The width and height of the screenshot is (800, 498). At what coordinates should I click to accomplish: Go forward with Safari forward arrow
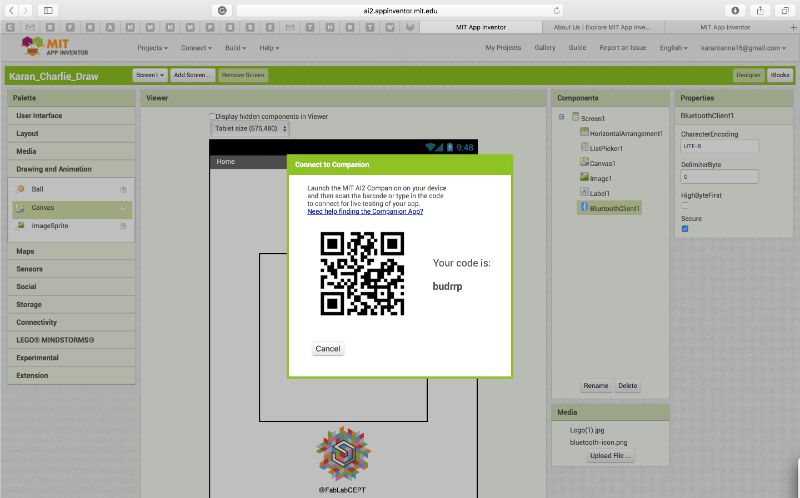pyautogui.click(x=25, y=10)
